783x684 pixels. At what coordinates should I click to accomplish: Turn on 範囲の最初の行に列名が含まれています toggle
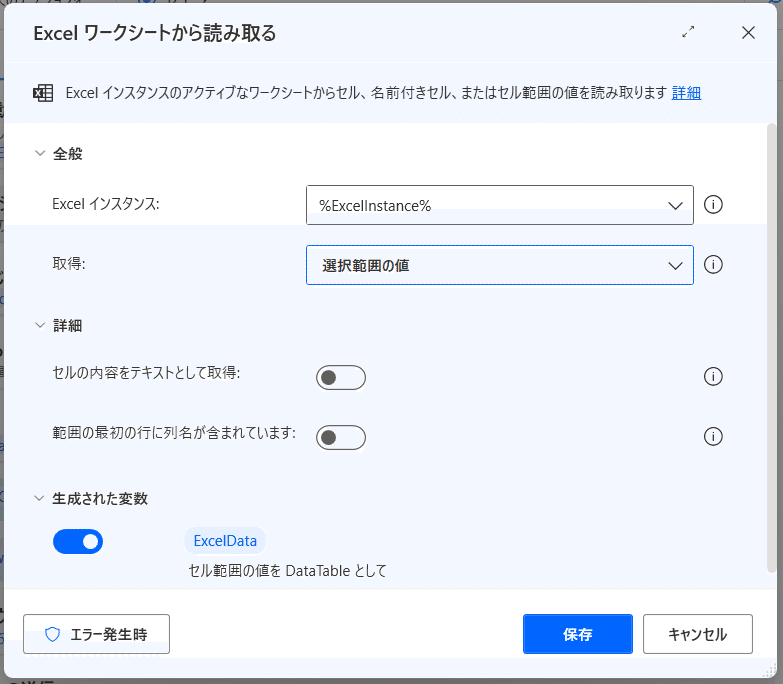tap(341, 437)
